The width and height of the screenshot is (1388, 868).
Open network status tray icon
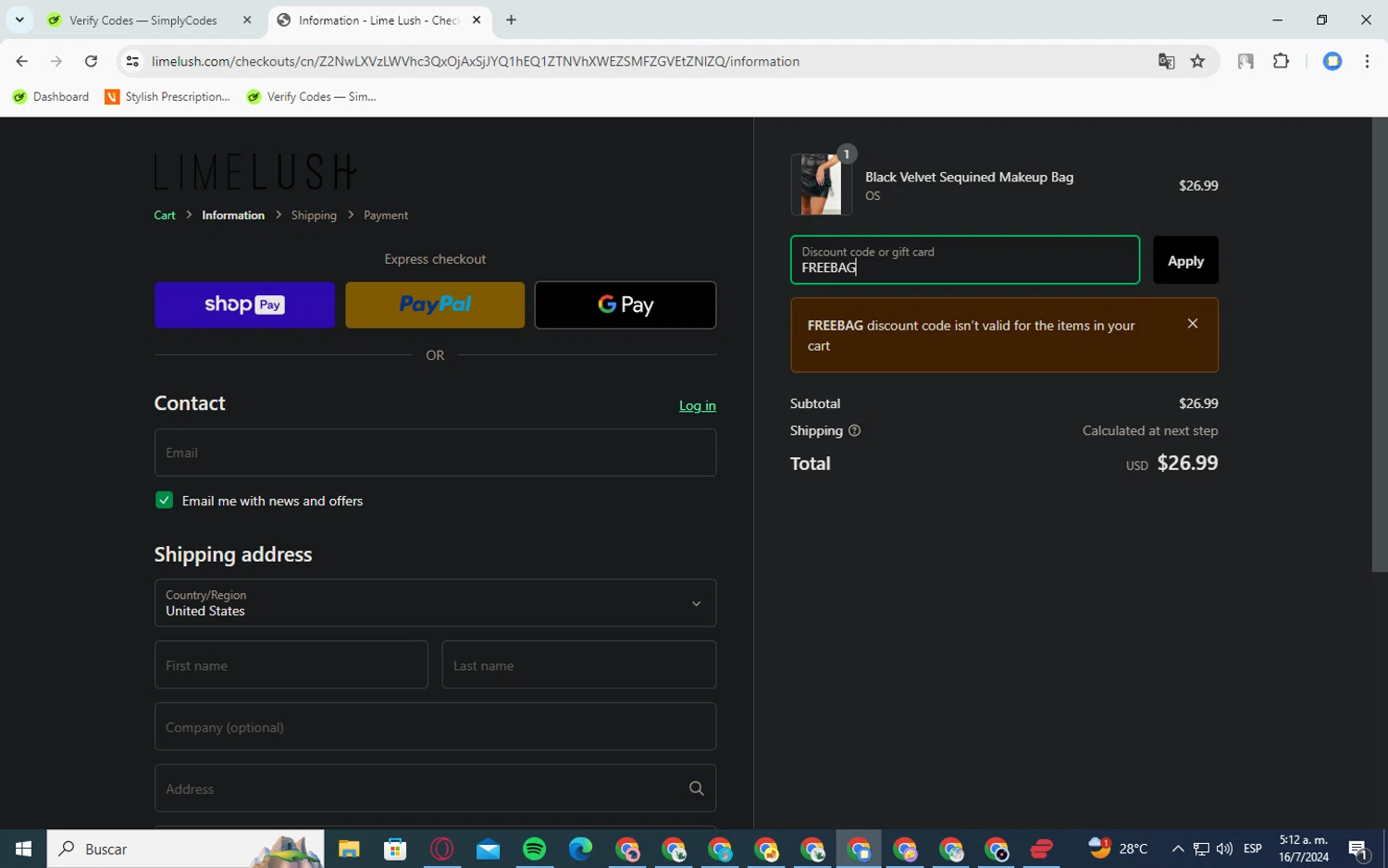(x=1201, y=849)
